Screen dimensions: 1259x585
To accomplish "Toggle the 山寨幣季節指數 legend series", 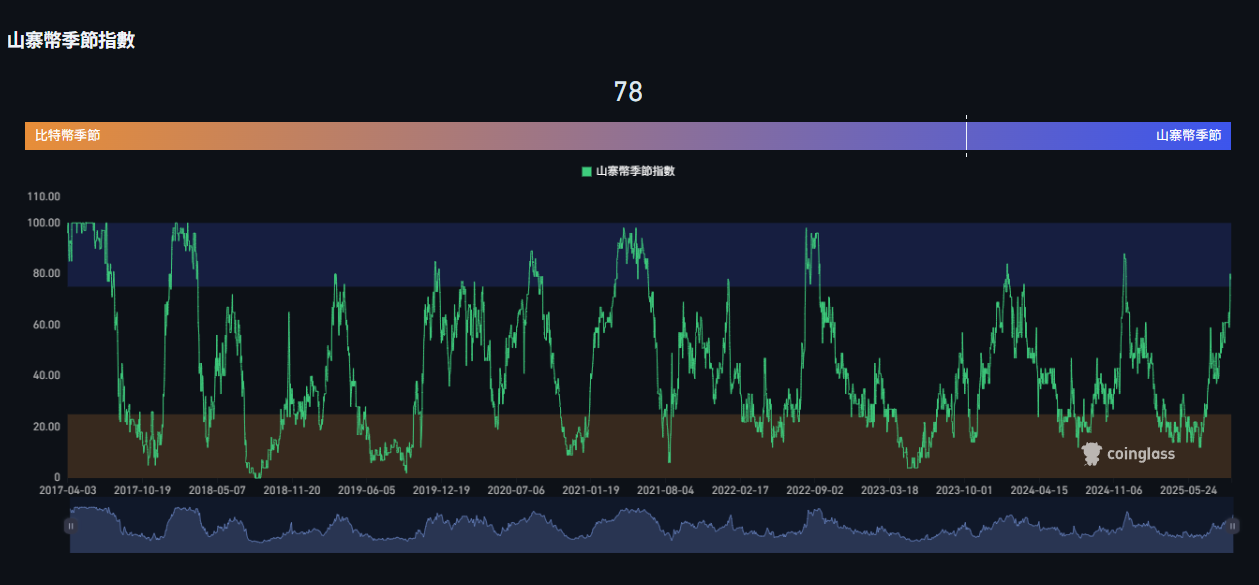I will 628,172.
